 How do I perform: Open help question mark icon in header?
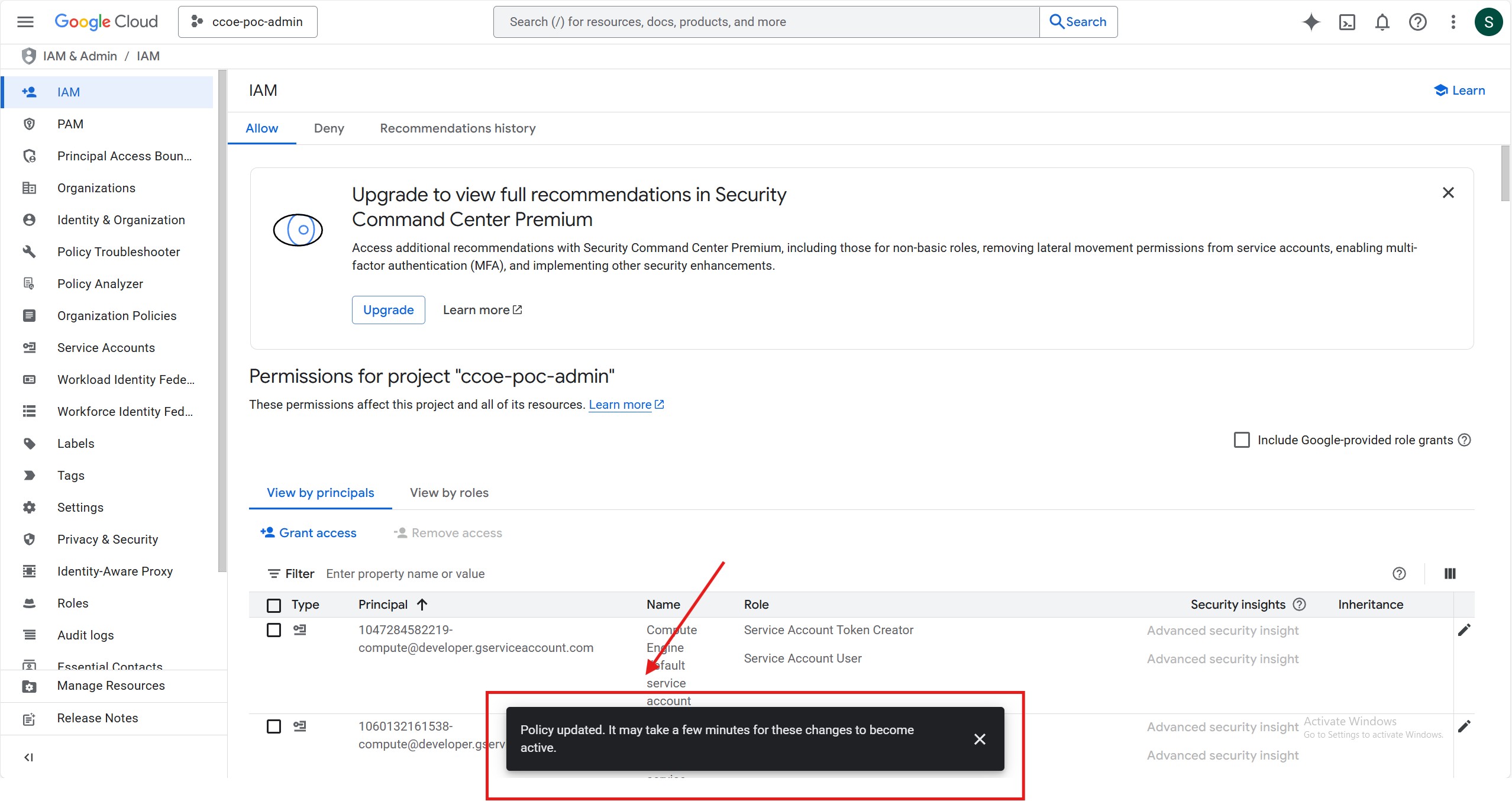[x=1417, y=22]
